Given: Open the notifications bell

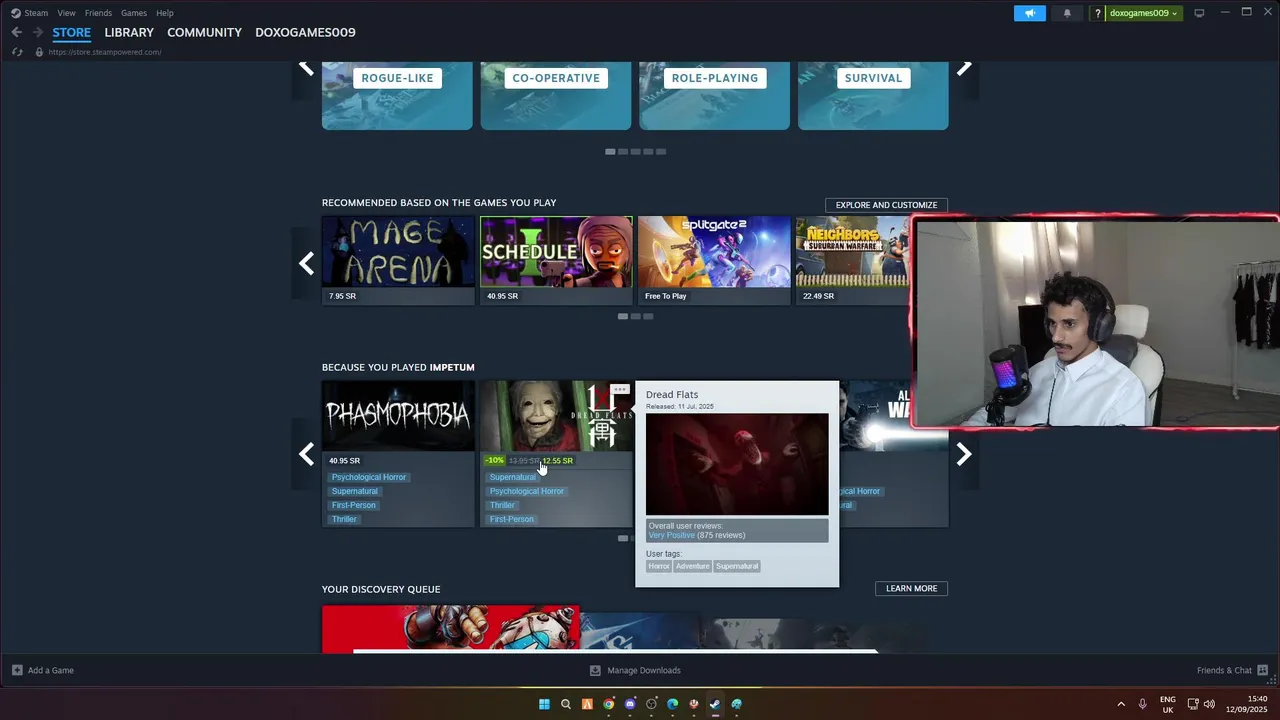Looking at the screenshot, I should click(1067, 13).
